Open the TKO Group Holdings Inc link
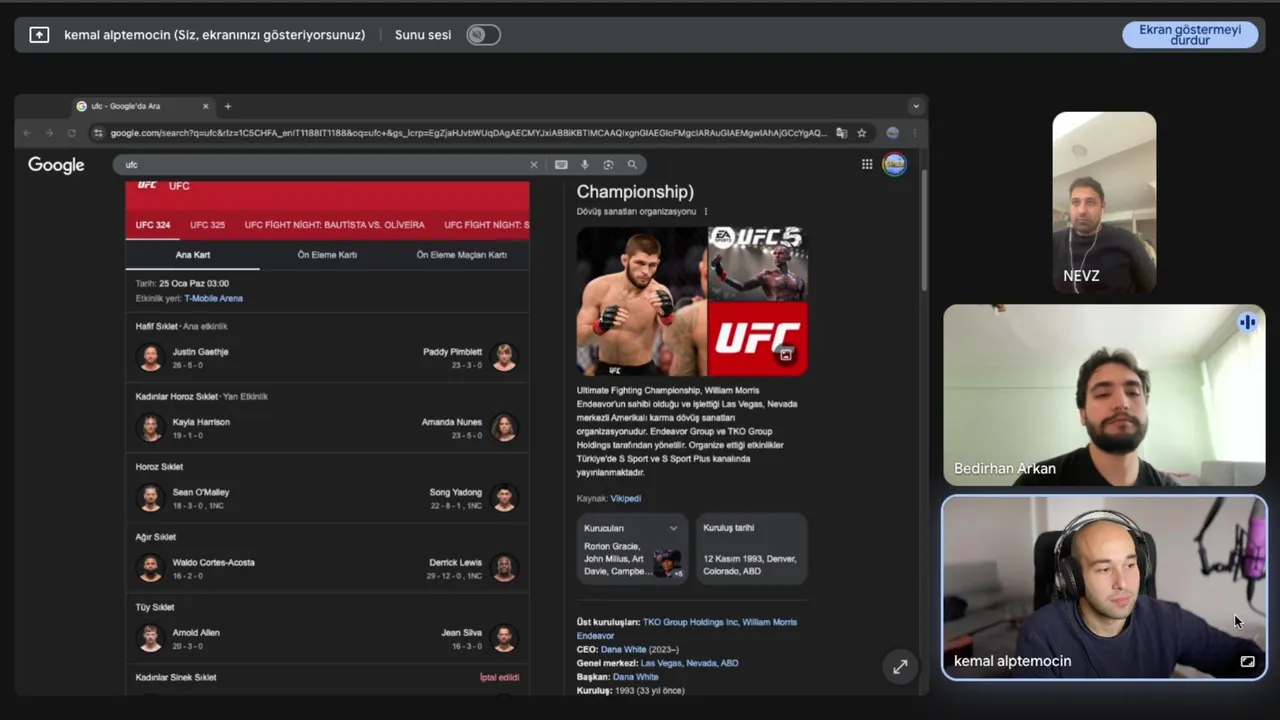This screenshot has width=1280, height=720. point(689,622)
